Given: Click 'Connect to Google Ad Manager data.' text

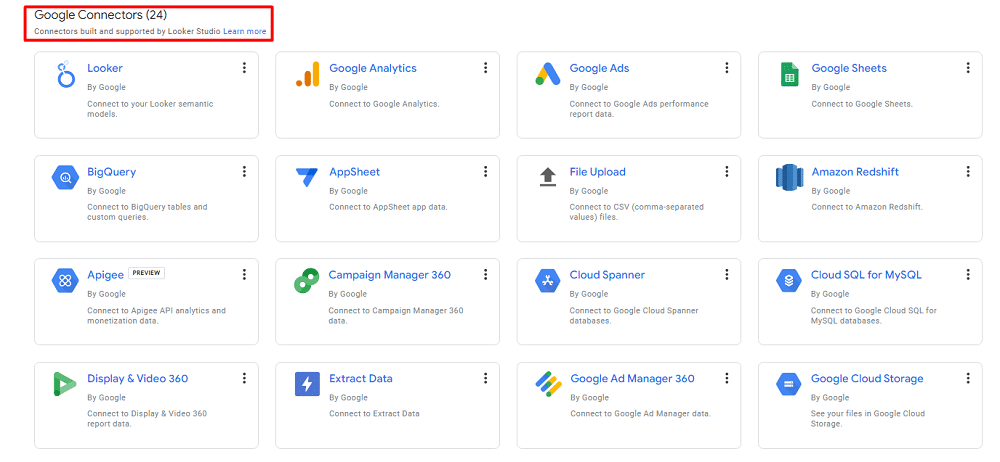Looking at the screenshot, I should point(640,414).
